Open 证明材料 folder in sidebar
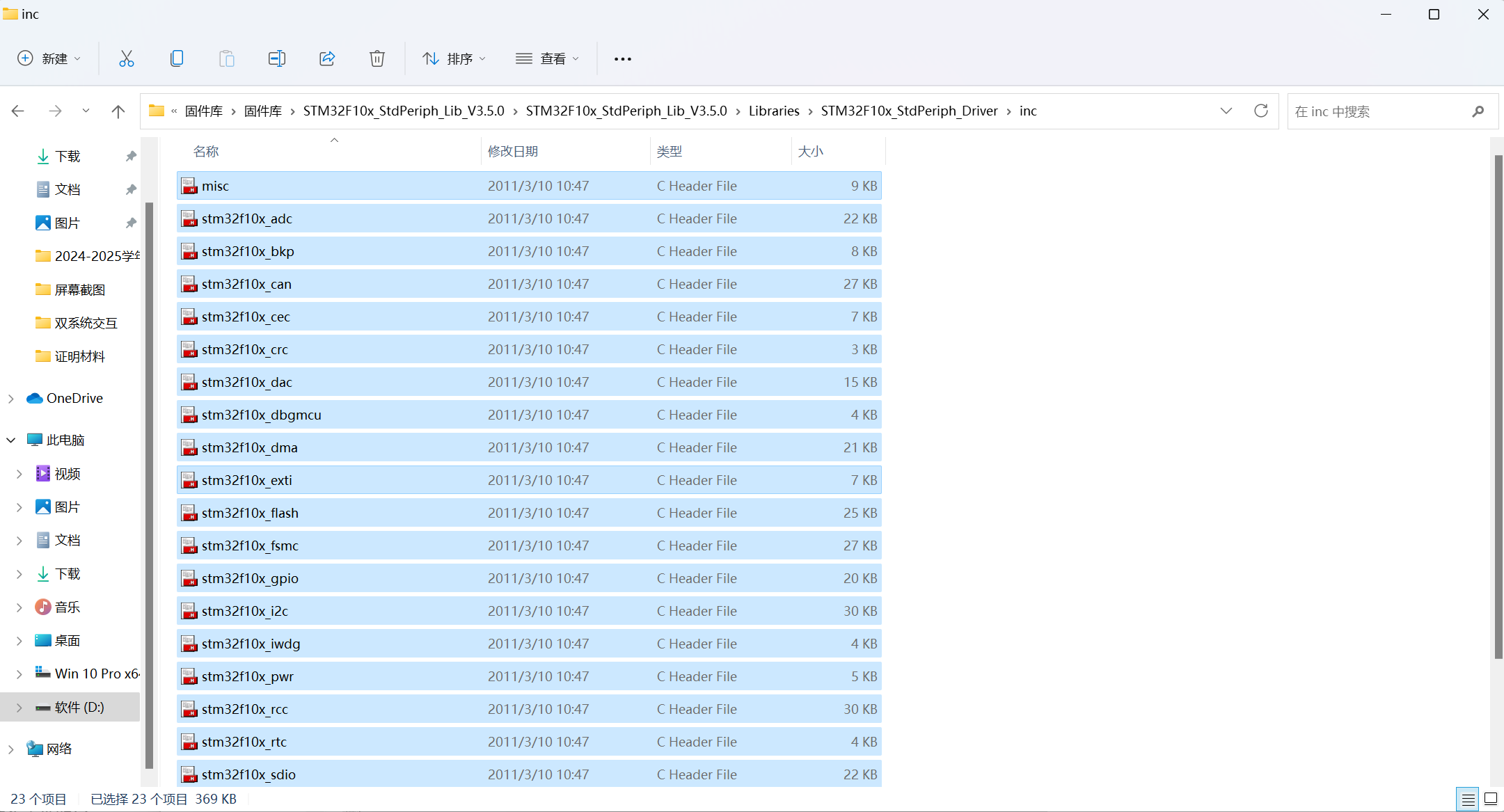Viewport: 1504px width, 812px height. click(x=70, y=356)
